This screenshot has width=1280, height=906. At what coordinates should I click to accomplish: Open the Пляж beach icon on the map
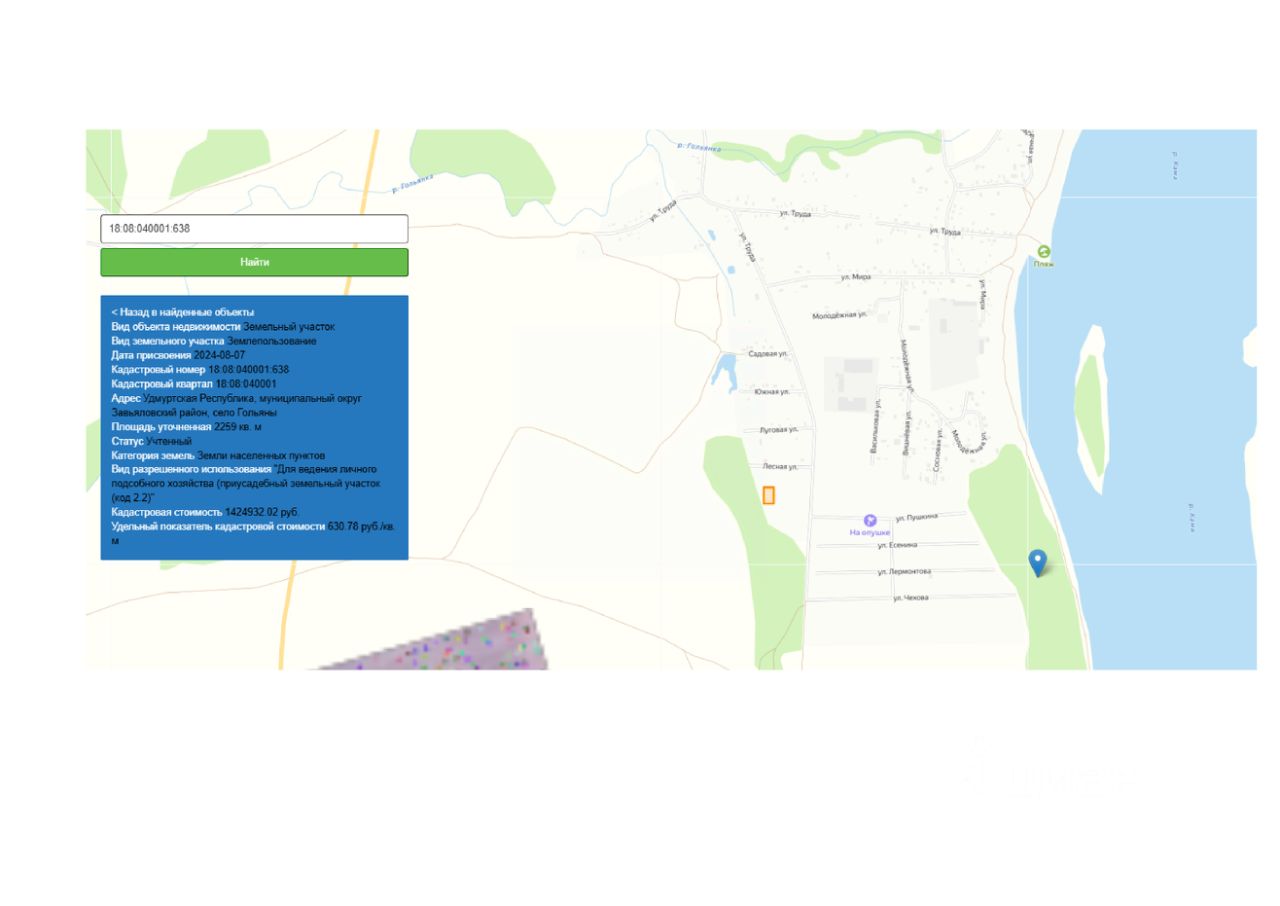tap(1044, 252)
